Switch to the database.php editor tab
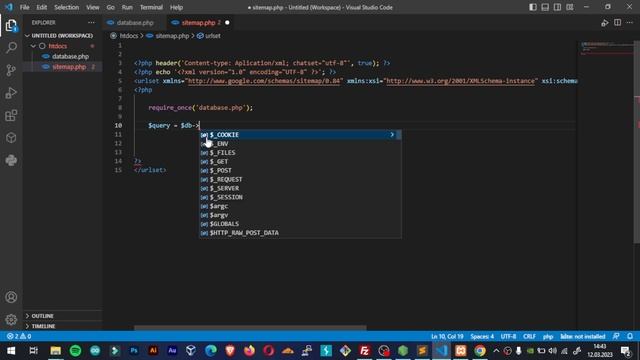This screenshot has width=640, height=360. [x=135, y=23]
